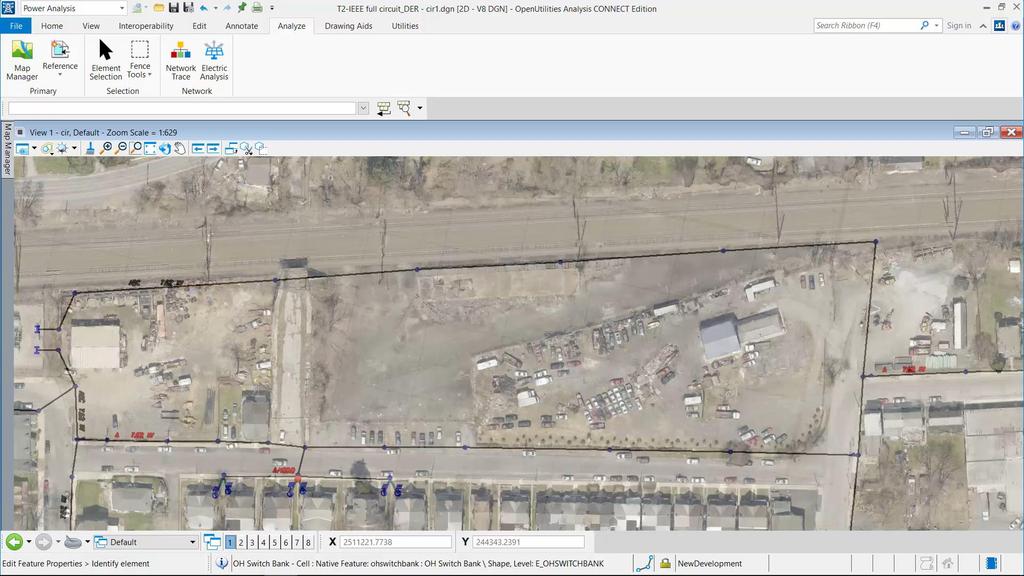Expand the arrow beside the command field search icon
This screenshot has height=576, width=1024.
(x=419, y=108)
